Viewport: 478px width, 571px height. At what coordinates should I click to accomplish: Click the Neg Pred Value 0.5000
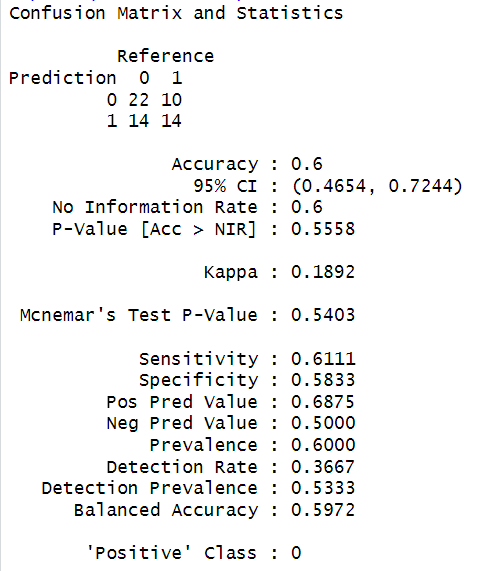click(x=323, y=423)
